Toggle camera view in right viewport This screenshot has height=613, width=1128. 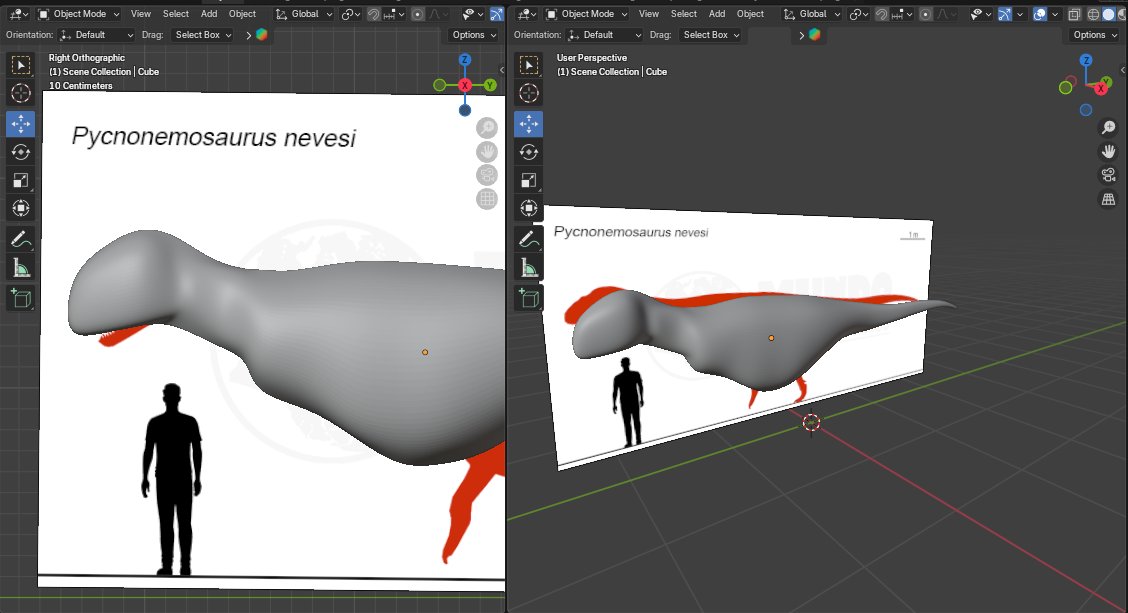1108,175
